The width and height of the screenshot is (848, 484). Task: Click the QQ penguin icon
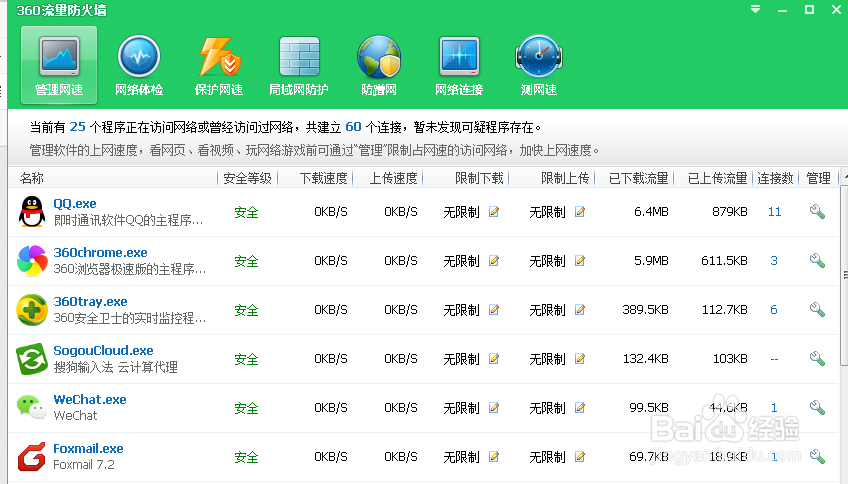[32, 212]
